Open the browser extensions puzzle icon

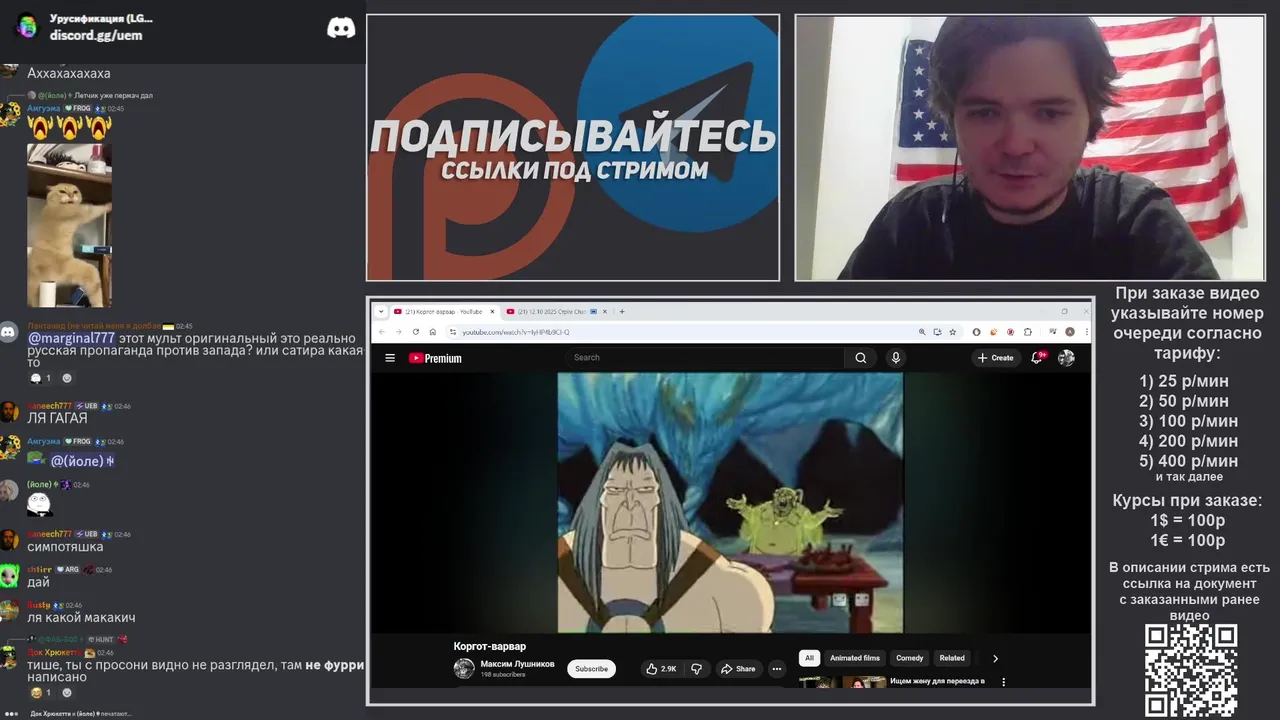point(1027,332)
